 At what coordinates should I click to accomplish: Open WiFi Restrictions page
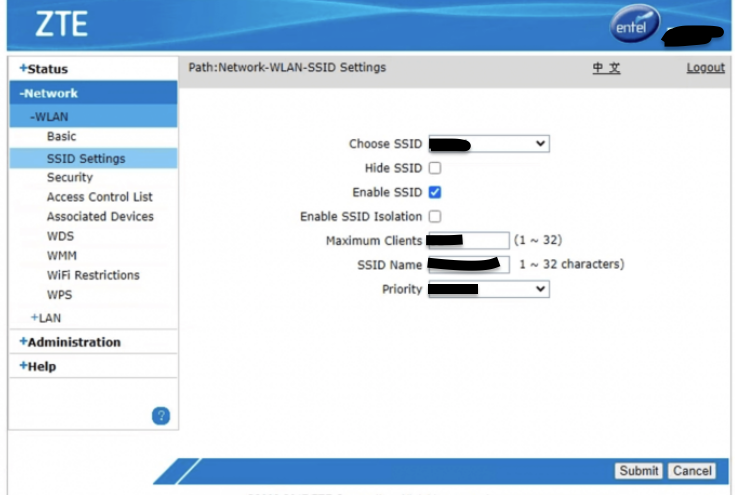93,275
